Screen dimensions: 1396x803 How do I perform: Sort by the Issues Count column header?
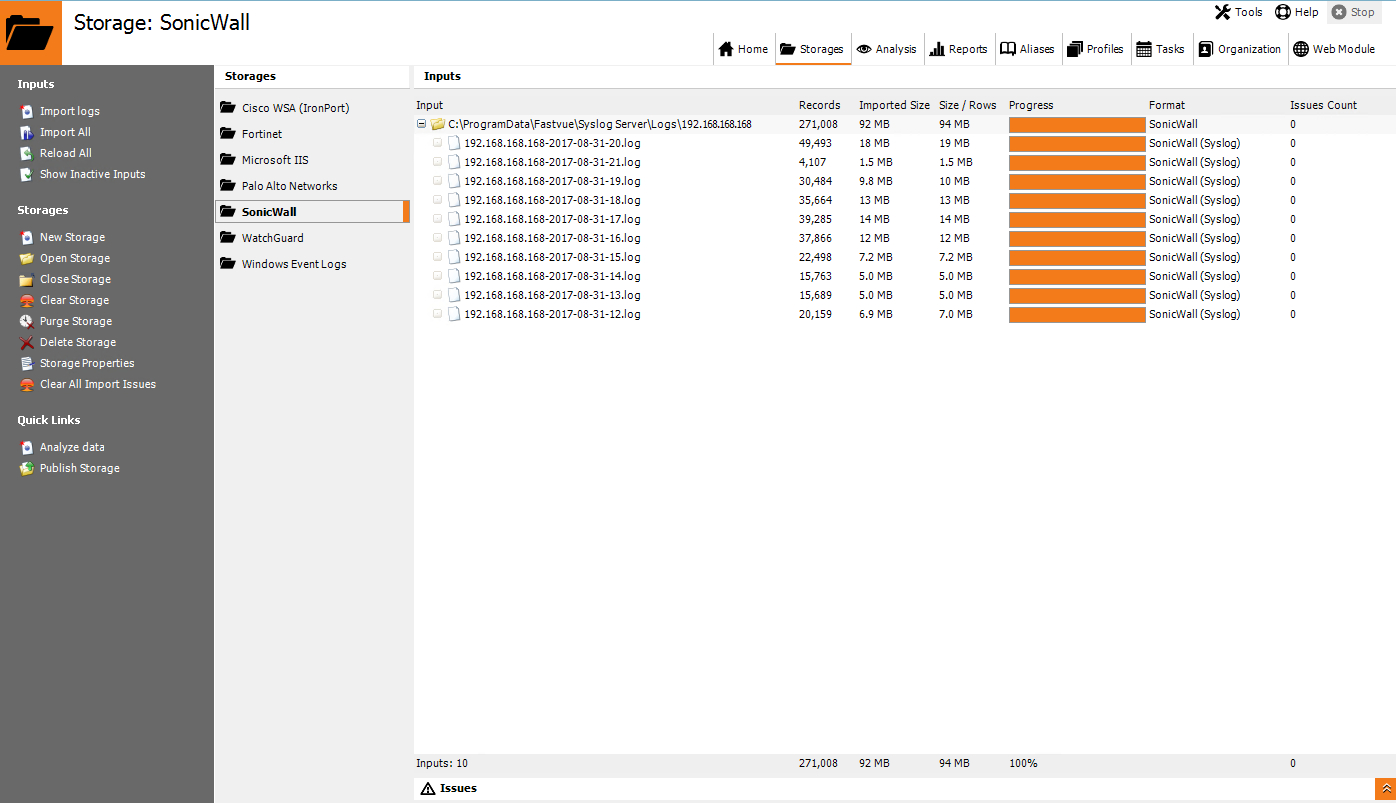tap(1323, 105)
